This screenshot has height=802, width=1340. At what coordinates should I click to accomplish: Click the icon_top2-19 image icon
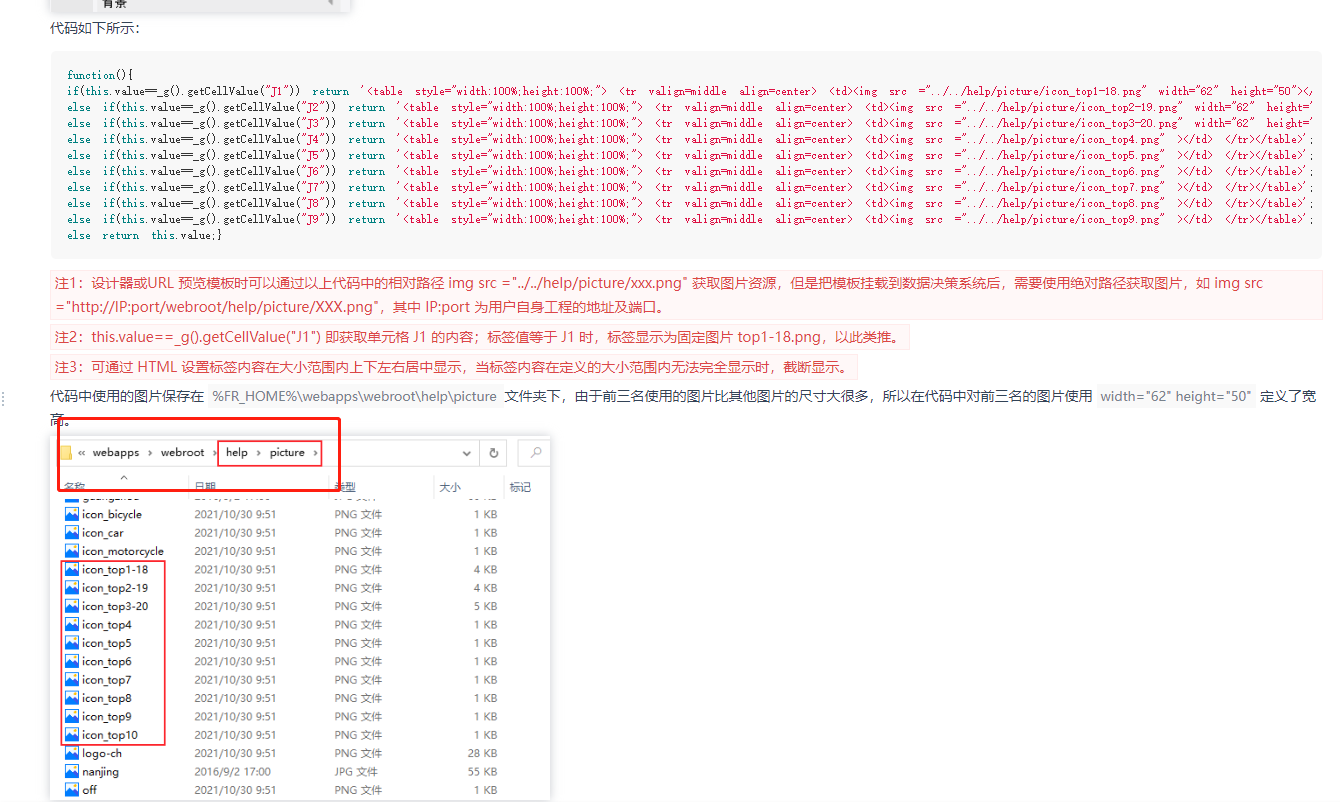coord(72,588)
